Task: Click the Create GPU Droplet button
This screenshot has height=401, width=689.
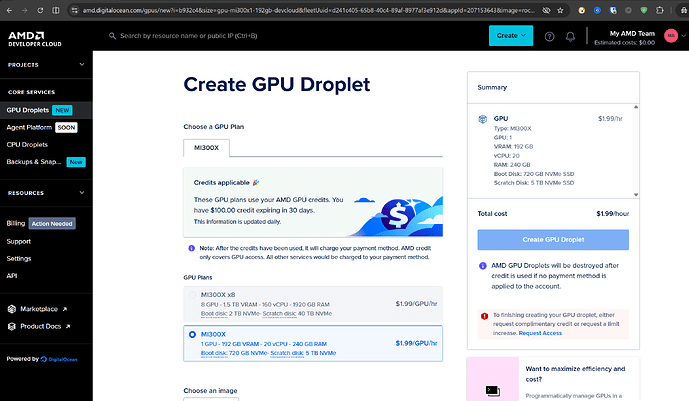Action: click(x=553, y=240)
